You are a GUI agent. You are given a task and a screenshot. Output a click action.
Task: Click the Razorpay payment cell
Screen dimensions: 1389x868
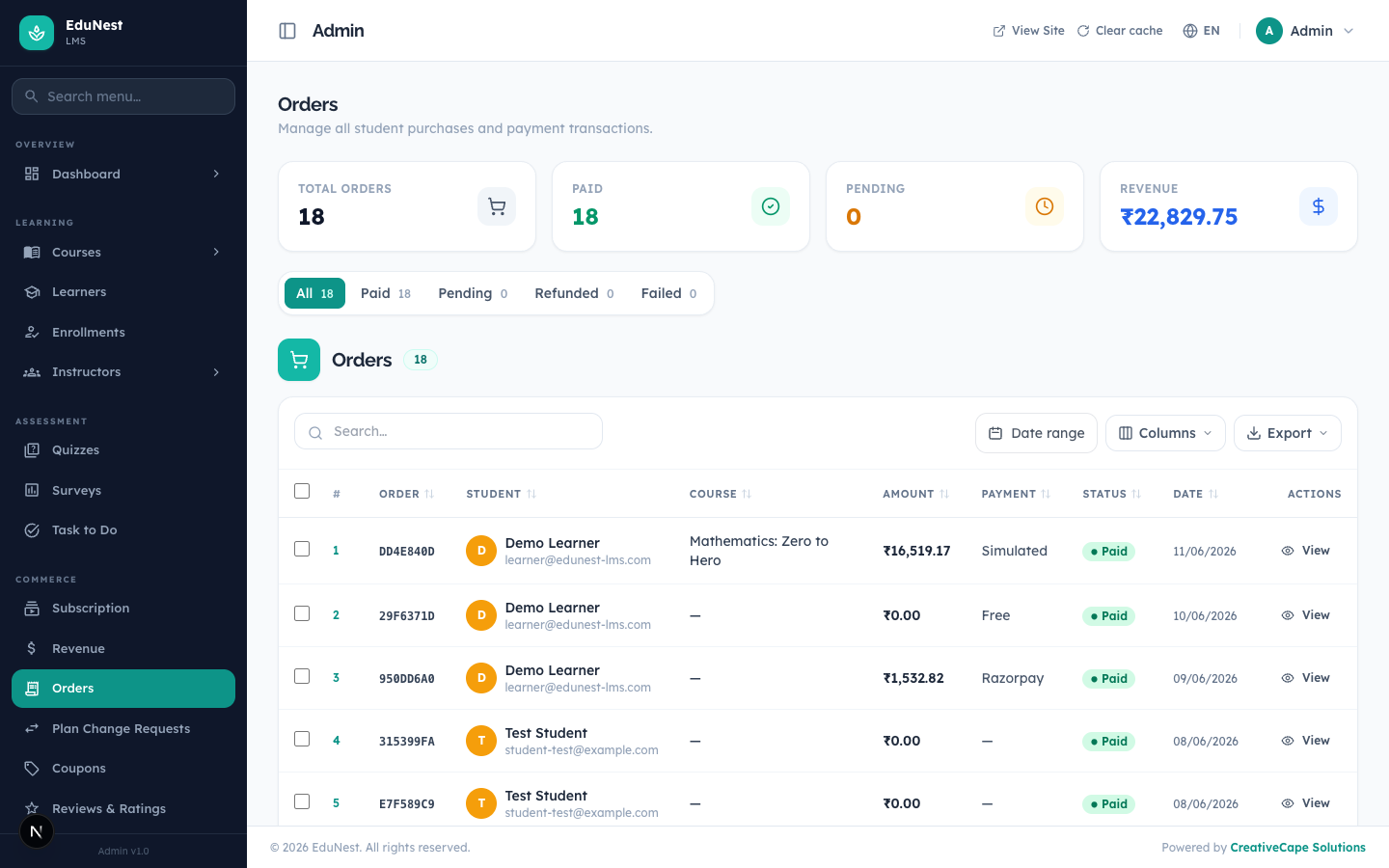[x=1013, y=678]
